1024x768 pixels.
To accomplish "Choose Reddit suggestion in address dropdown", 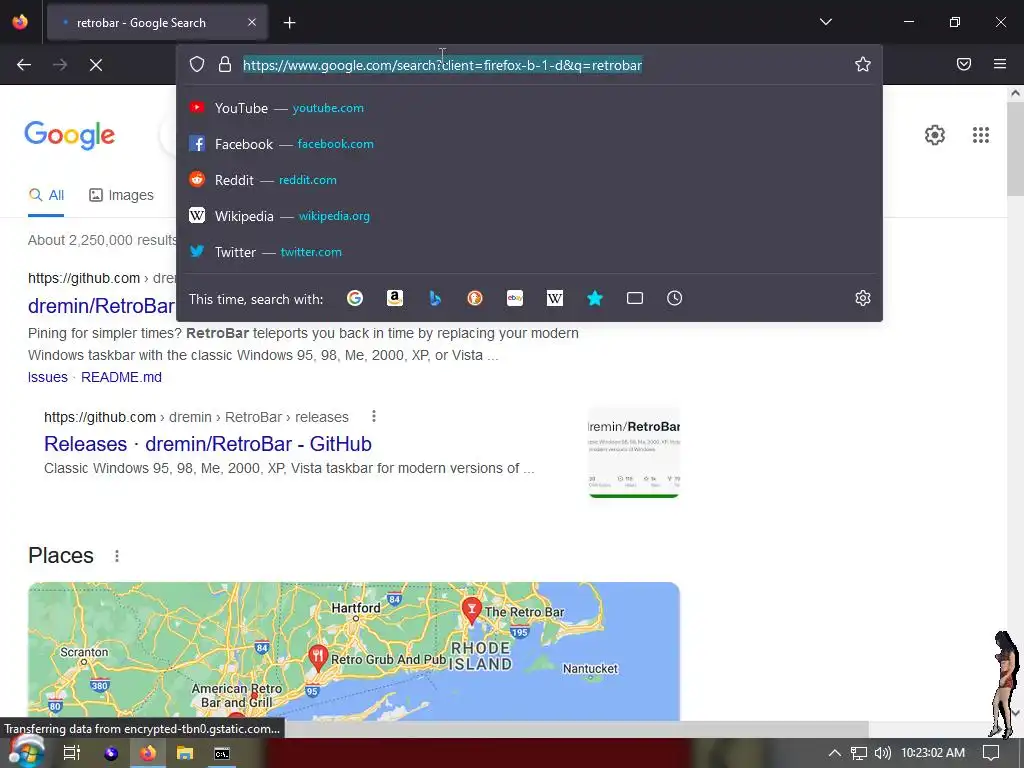I will click(529, 180).
